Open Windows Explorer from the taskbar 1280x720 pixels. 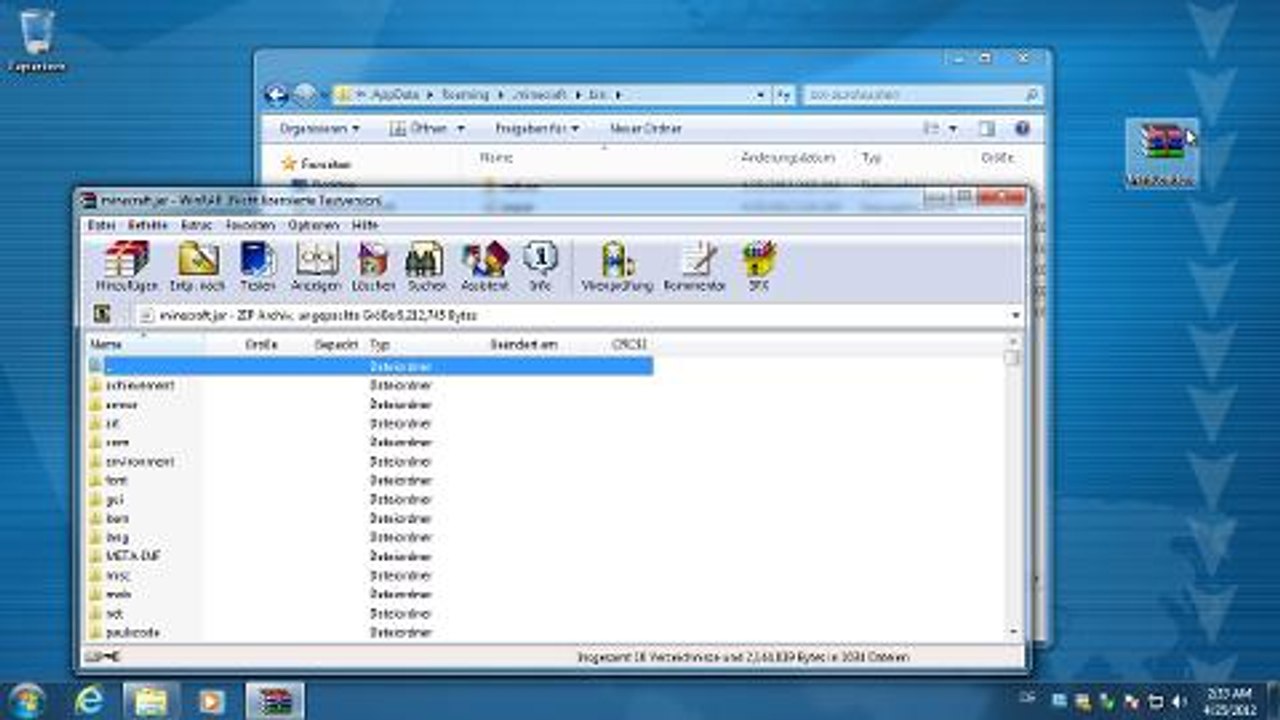tap(151, 701)
